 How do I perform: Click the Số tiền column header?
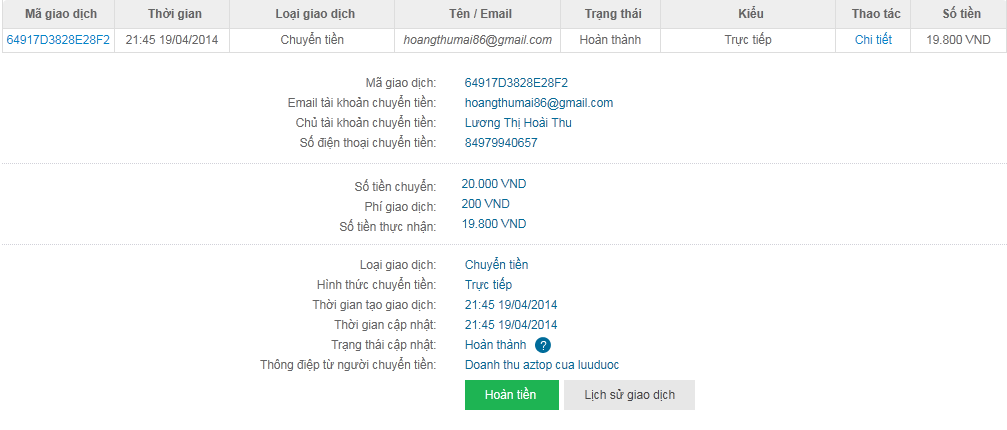click(x=960, y=15)
